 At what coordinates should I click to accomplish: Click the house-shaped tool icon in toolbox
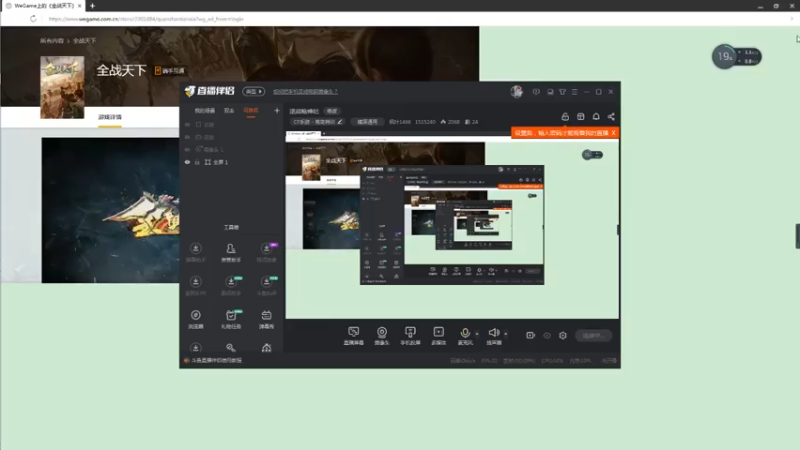[266, 348]
